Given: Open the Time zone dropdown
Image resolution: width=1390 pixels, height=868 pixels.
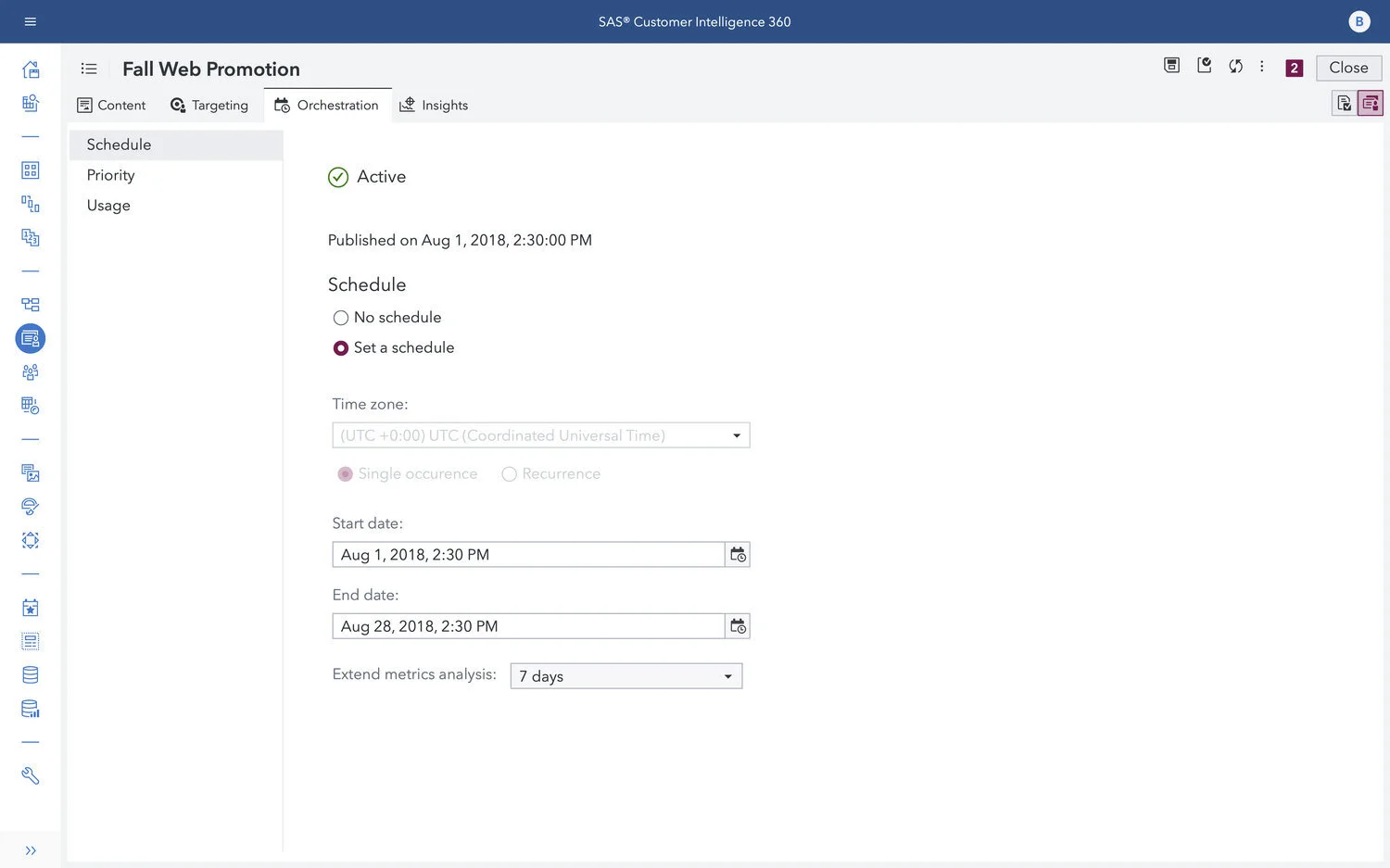Looking at the screenshot, I should point(541,435).
